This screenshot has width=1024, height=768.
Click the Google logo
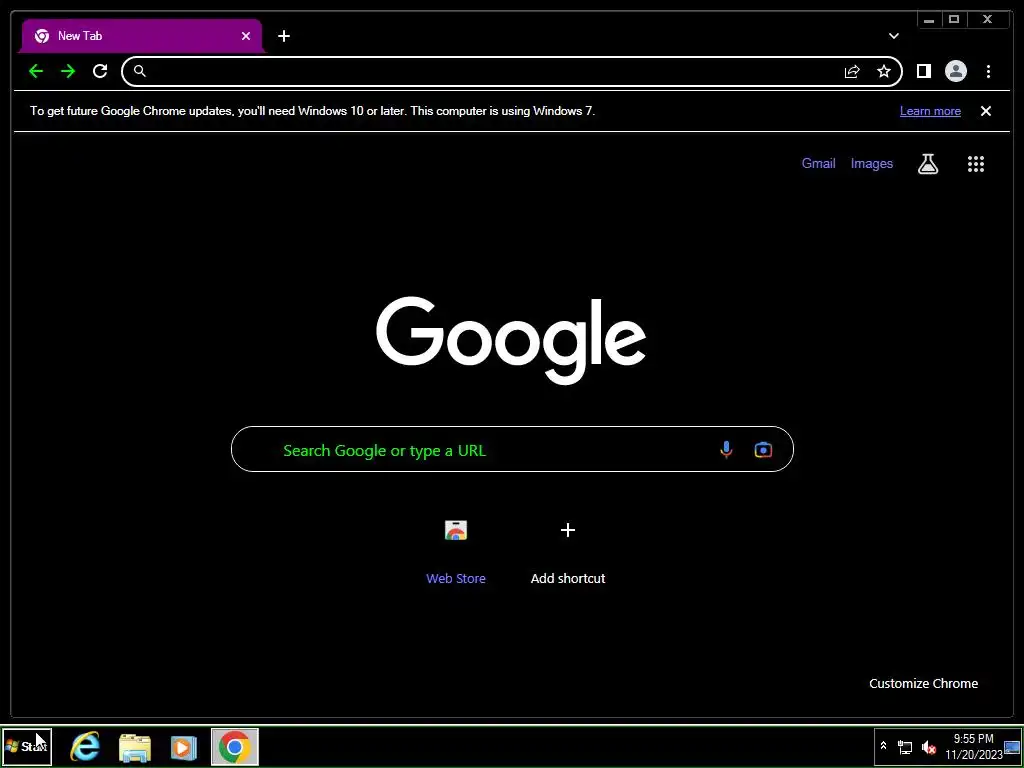pos(511,340)
